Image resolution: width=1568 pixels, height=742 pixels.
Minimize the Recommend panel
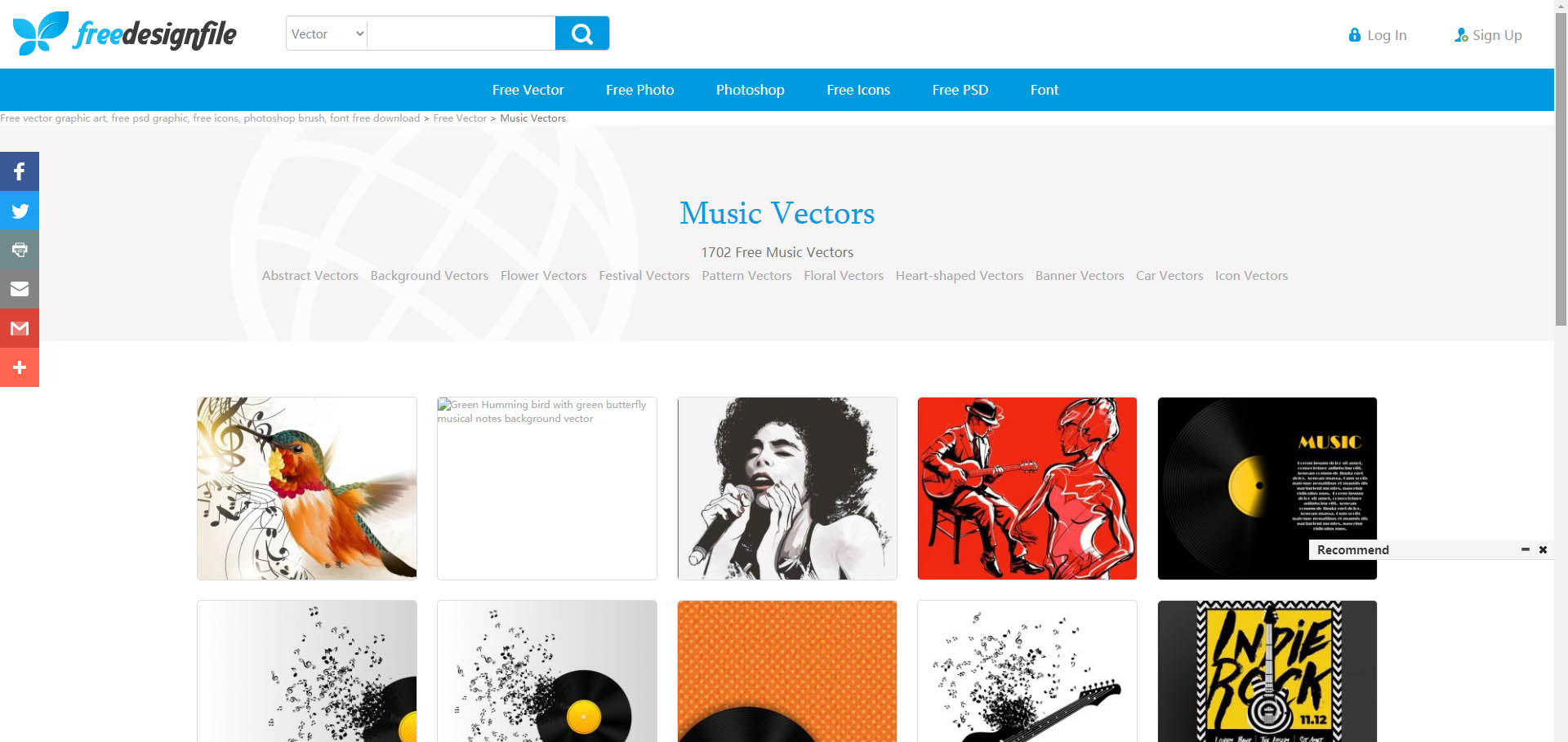pos(1525,549)
